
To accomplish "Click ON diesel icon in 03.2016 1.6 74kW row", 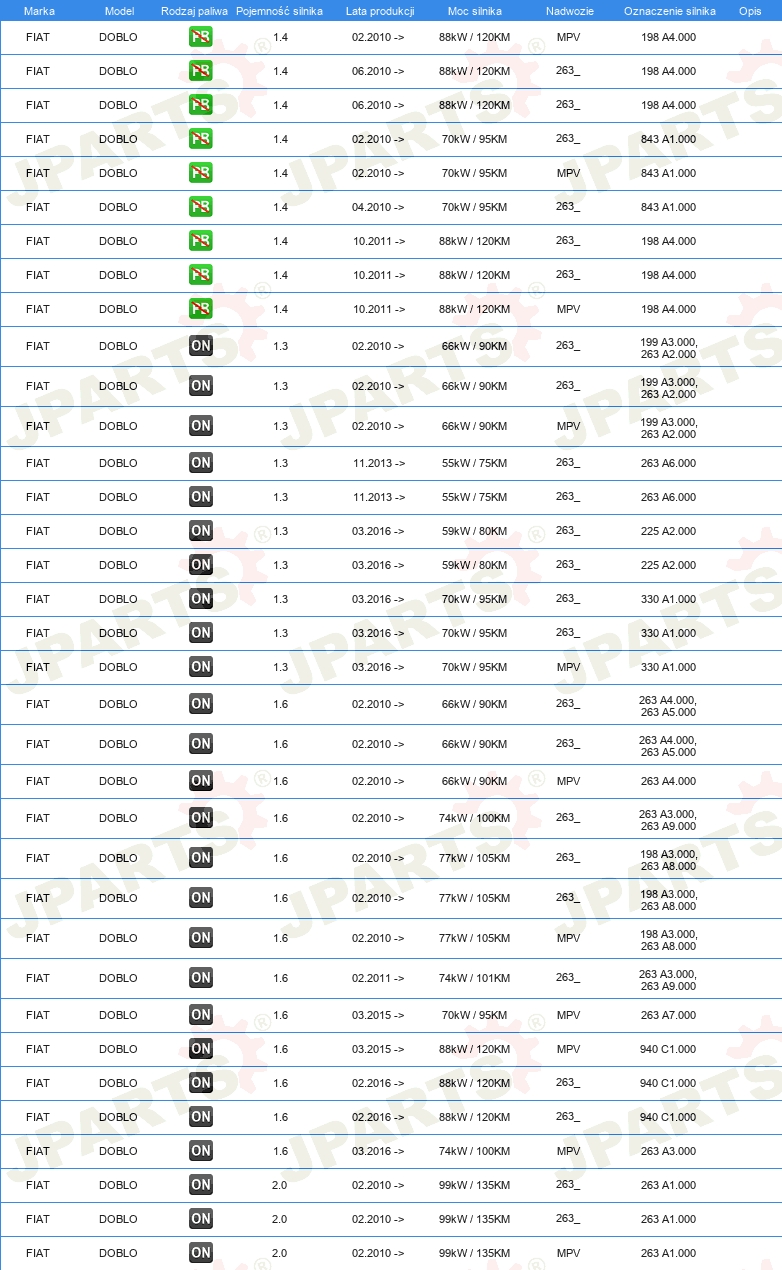I will click(201, 1151).
